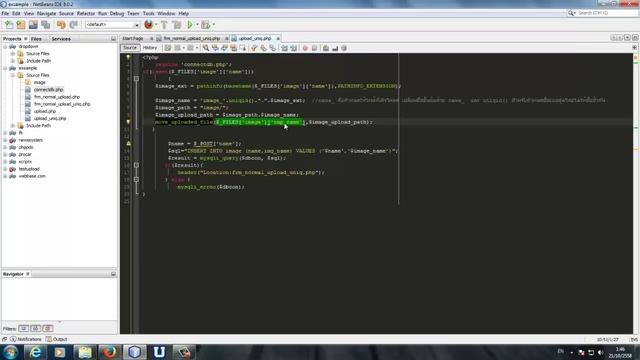
Task: Toggle the second Navigator filter button
Action: pyautogui.click(x=36, y=329)
